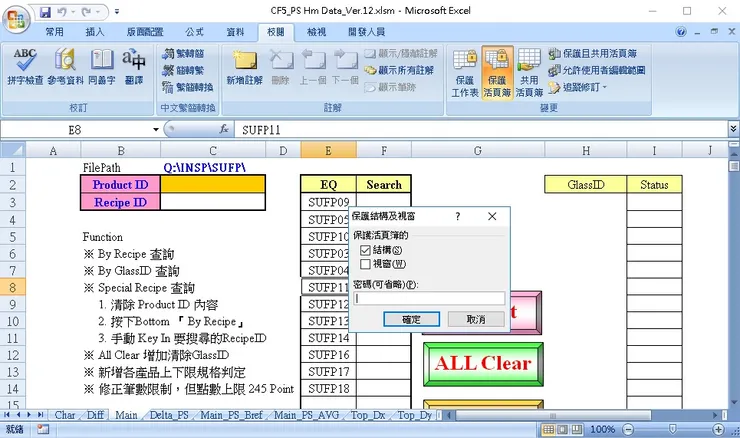Viewport: 740px width, 438px height.
Task: Convert with 簡轉繁 button
Action: coord(183,70)
